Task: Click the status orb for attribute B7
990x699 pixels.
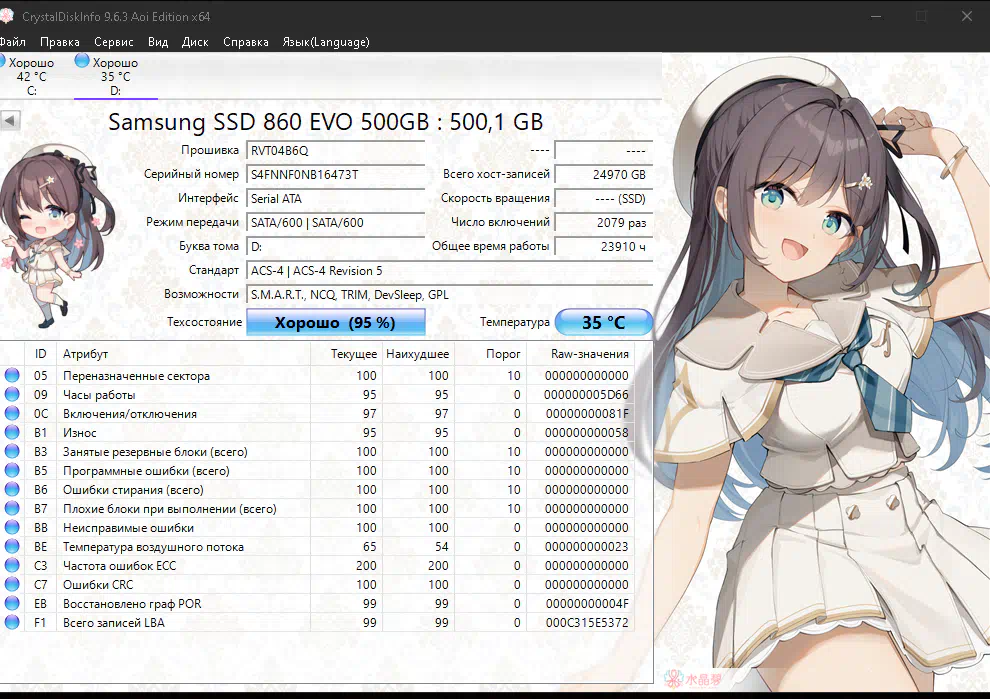Action: 12,508
